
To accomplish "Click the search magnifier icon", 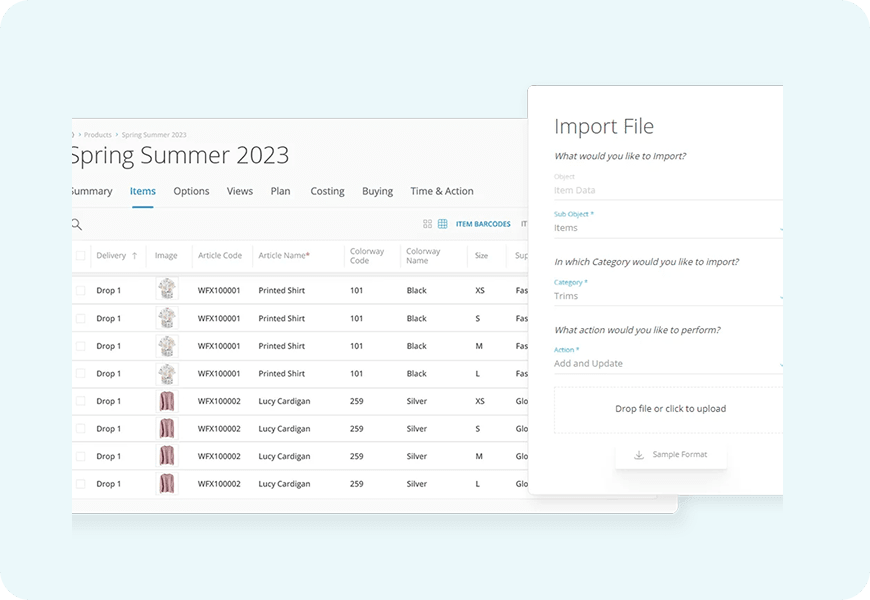I will tap(76, 225).
